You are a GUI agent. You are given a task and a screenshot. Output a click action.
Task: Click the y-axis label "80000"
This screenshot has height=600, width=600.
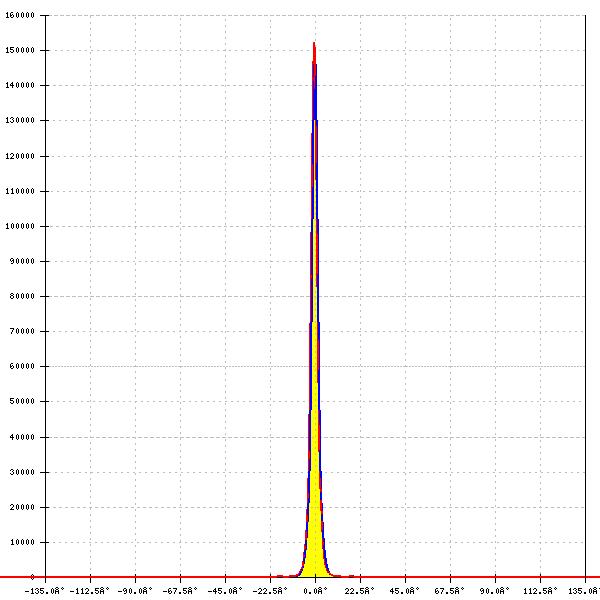tap(22, 296)
